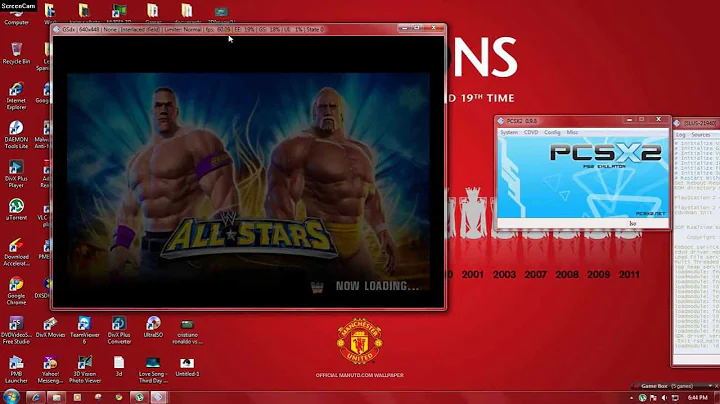Open the System menu in PCSX2
The image size is (720, 404).
point(509,132)
